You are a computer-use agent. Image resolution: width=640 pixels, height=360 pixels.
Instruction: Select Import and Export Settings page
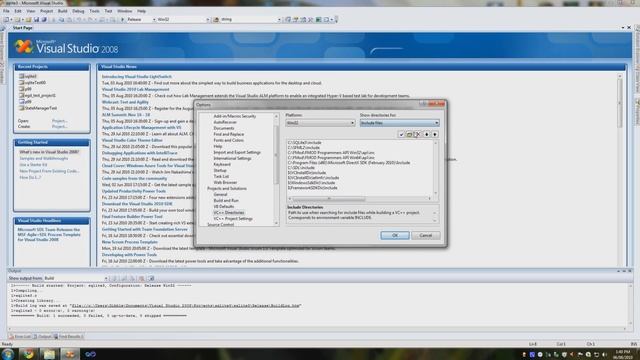pyautogui.click(x=237, y=152)
